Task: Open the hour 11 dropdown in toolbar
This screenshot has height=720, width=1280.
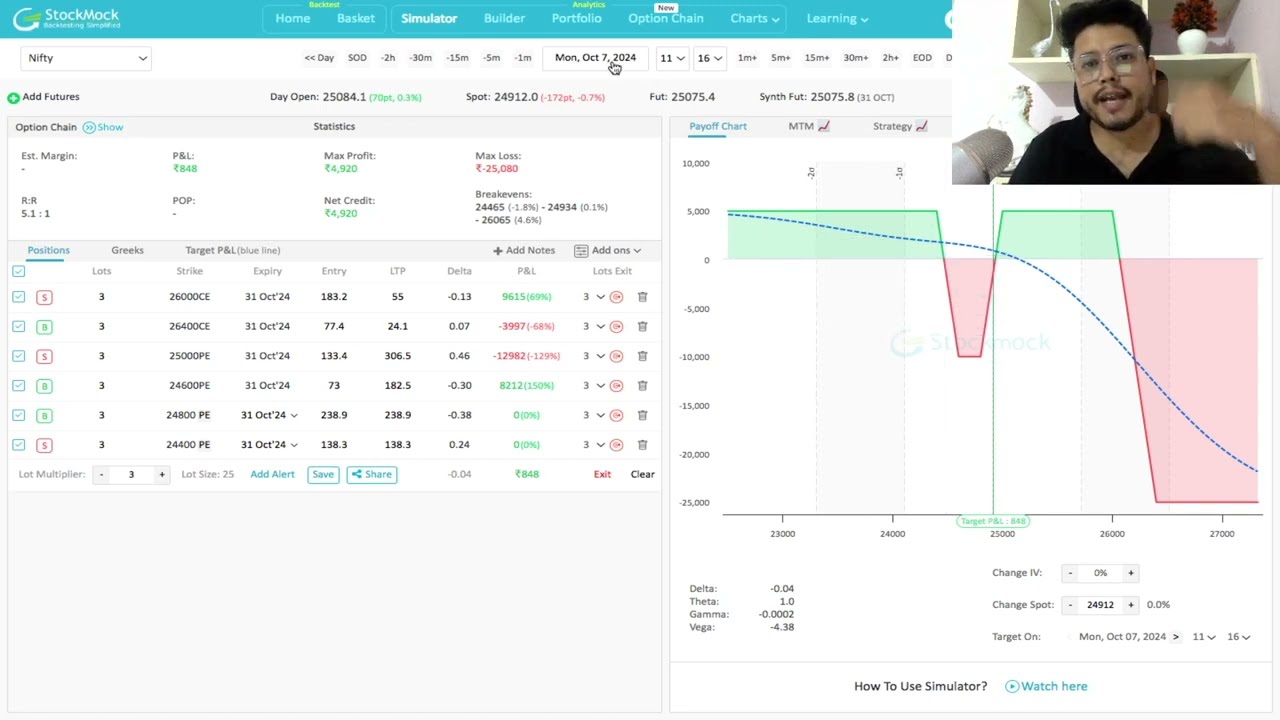Action: [x=672, y=58]
